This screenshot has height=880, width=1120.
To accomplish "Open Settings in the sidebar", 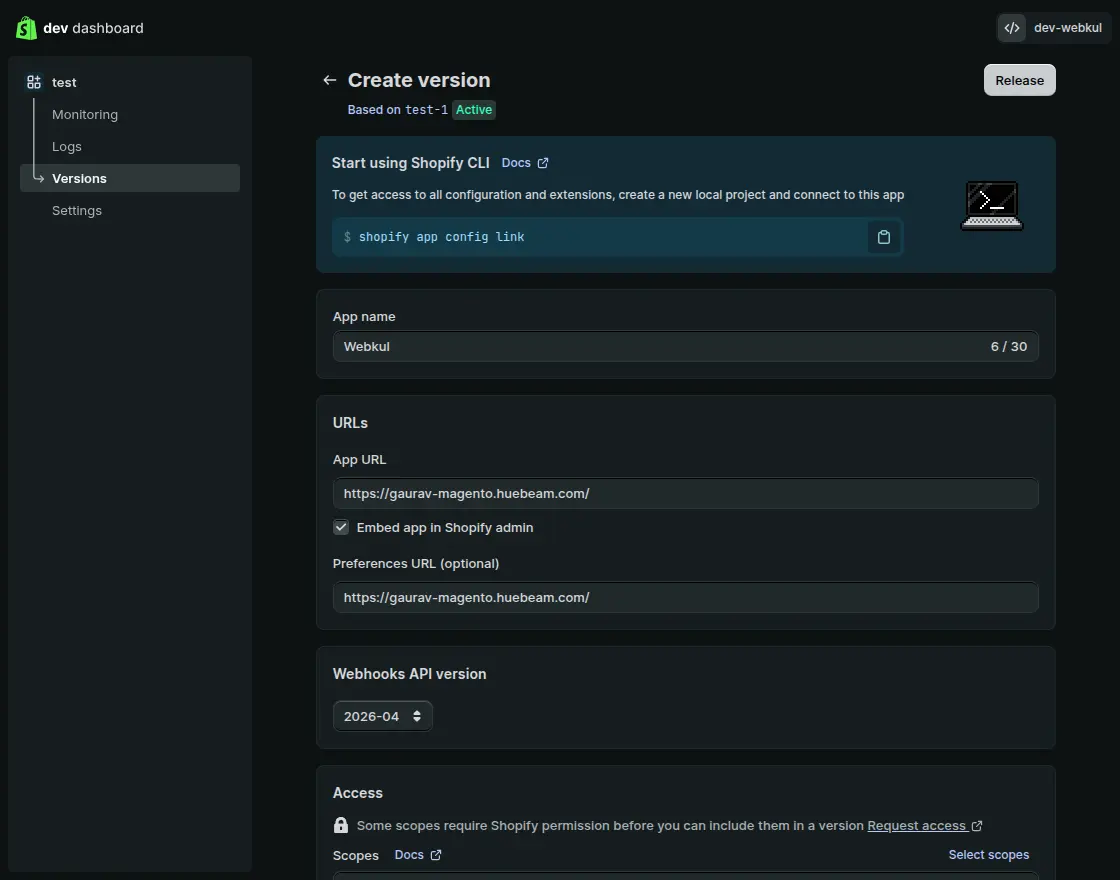I will pyautogui.click(x=76, y=211).
